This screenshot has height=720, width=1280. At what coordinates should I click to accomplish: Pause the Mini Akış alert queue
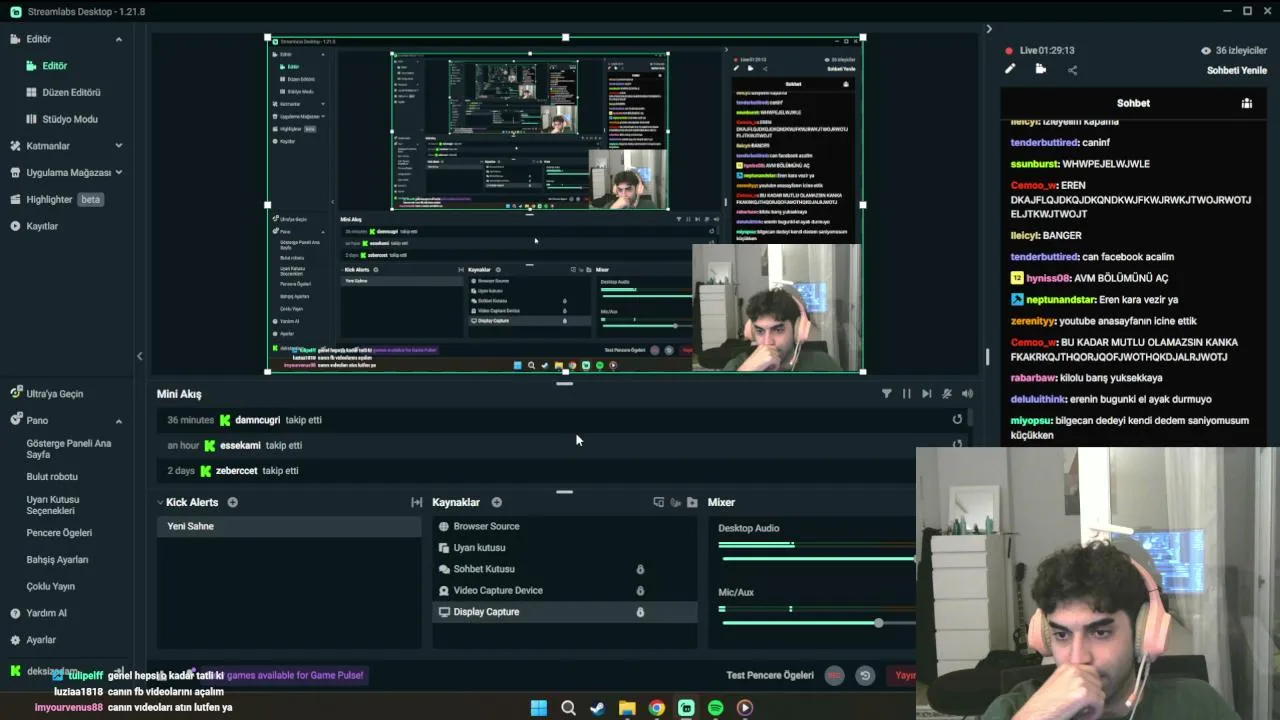pyautogui.click(x=906, y=394)
